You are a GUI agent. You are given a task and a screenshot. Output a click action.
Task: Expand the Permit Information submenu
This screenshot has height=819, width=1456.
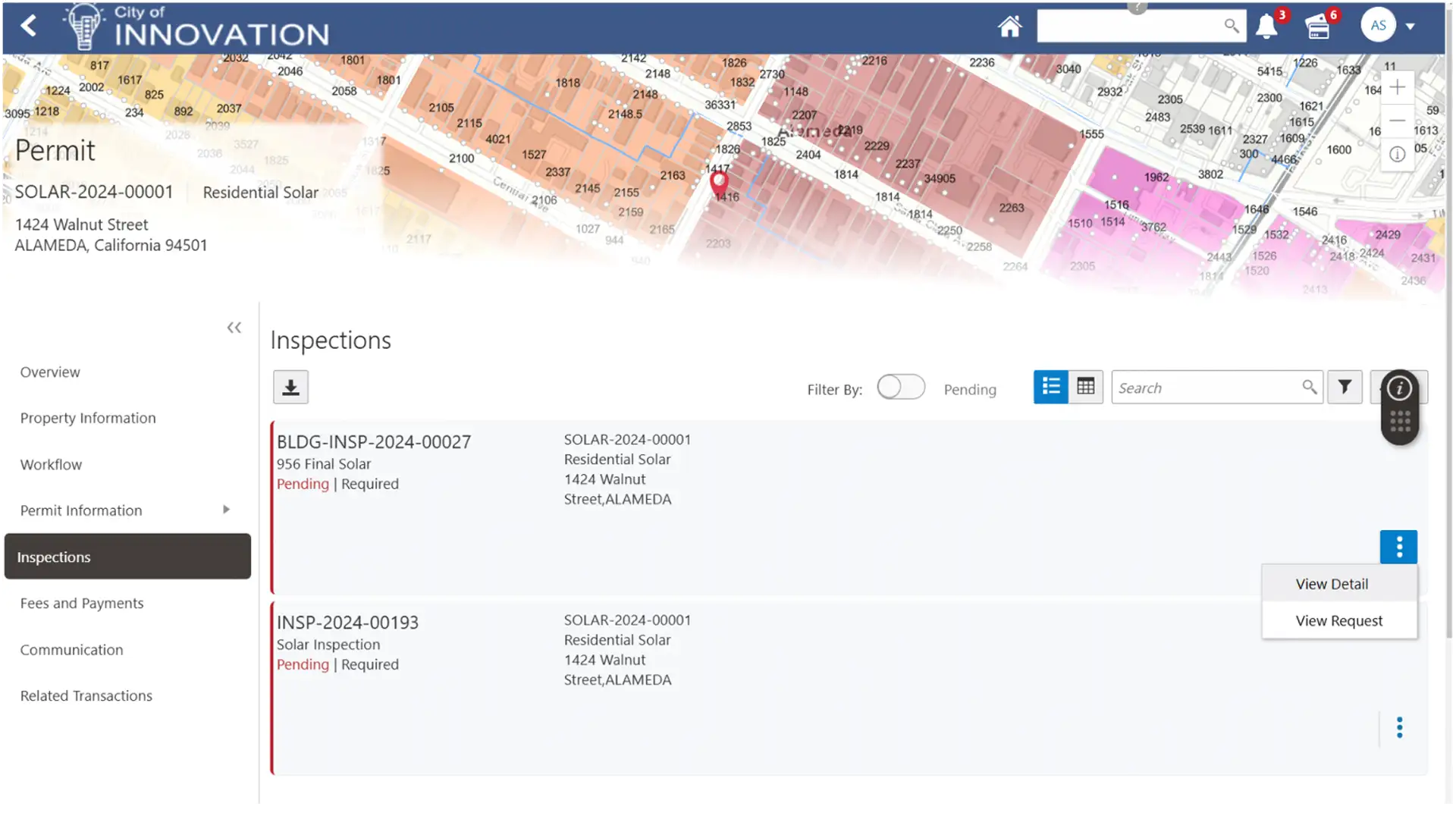coord(226,510)
